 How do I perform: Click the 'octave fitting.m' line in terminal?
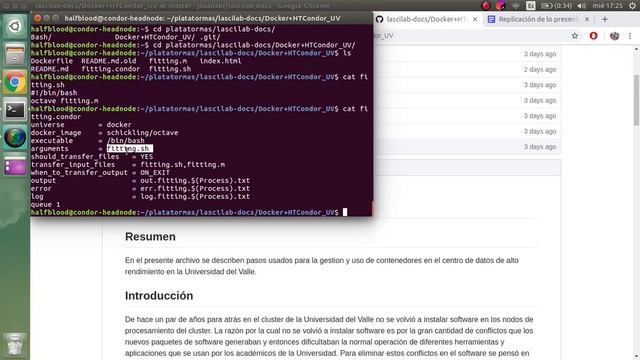[64, 101]
